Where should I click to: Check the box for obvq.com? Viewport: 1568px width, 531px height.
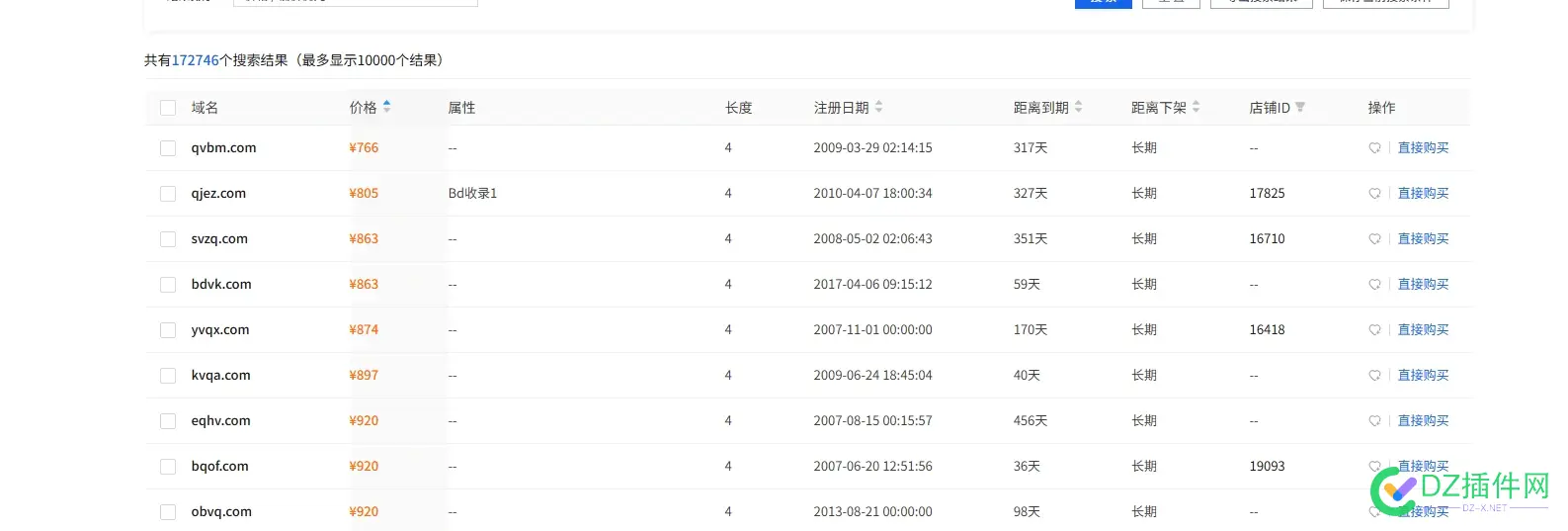tap(168, 512)
